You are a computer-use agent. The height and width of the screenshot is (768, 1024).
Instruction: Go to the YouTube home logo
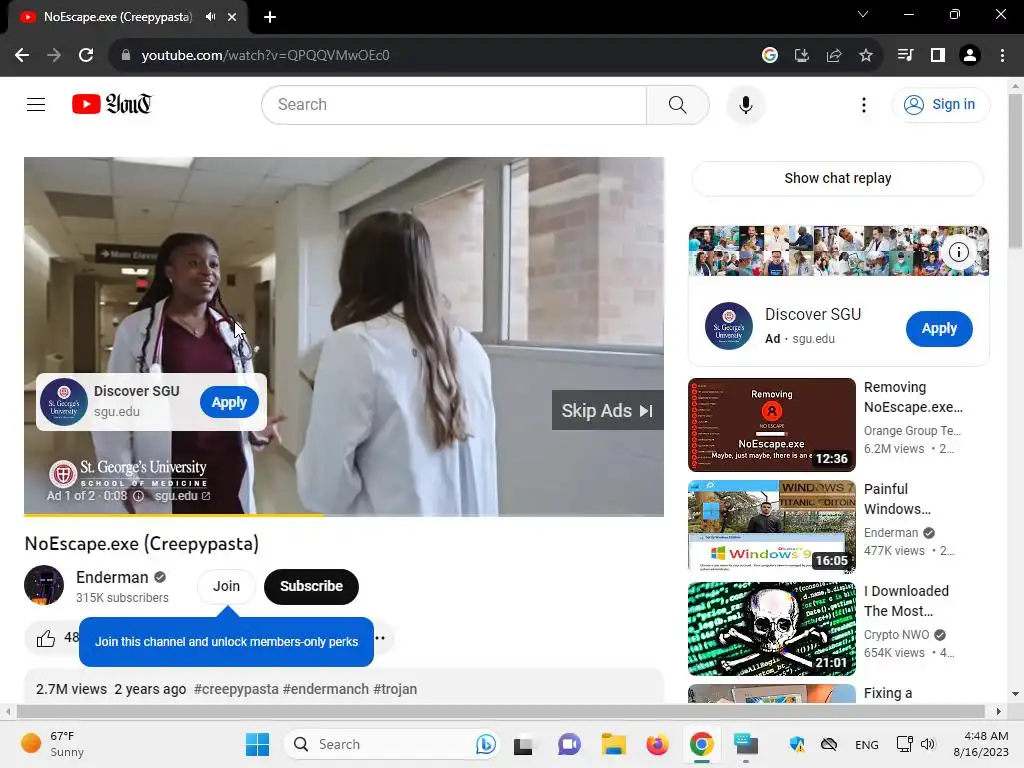112,104
